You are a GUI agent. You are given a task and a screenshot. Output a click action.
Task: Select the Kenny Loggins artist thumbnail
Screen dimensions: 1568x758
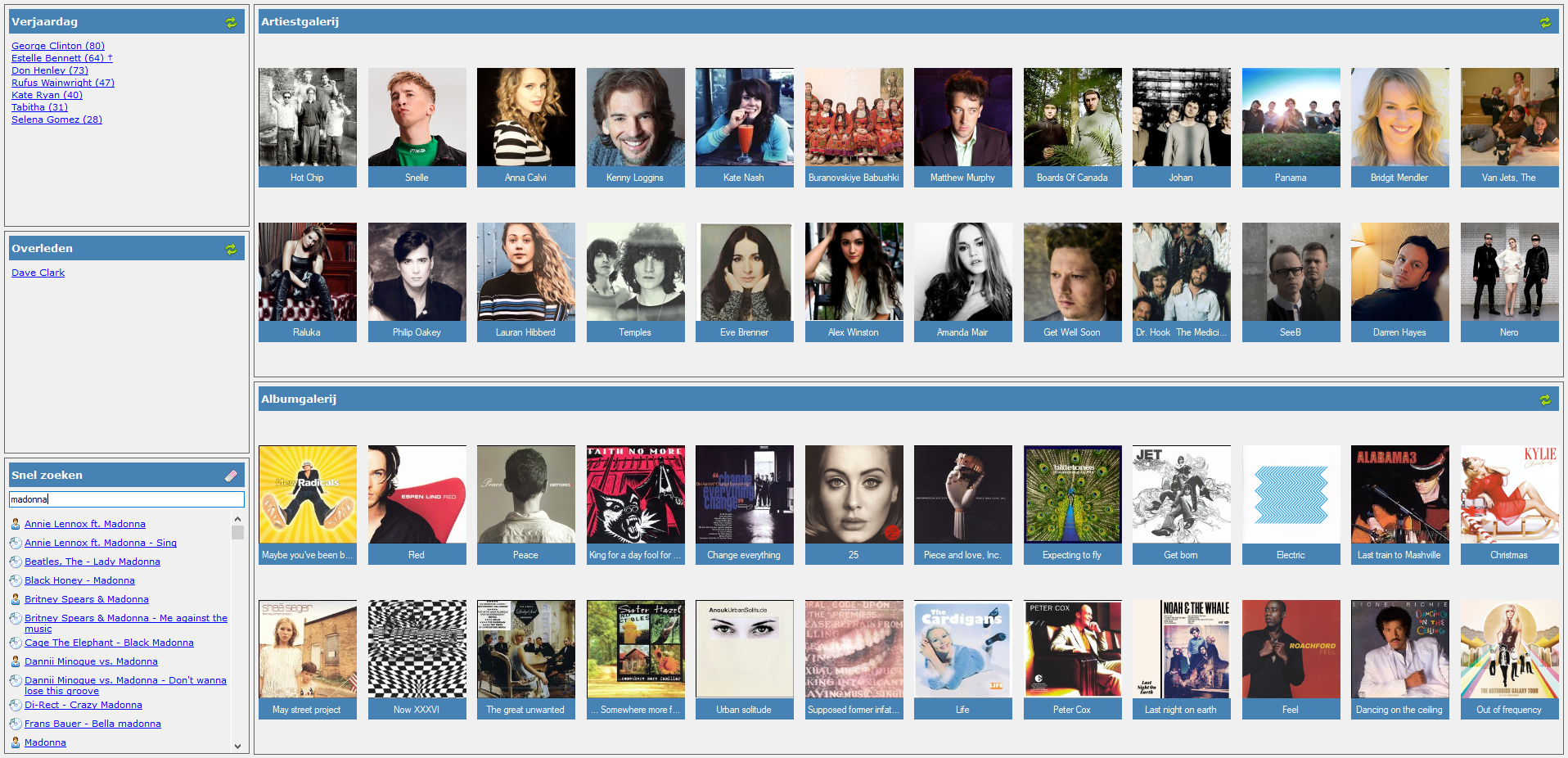(x=636, y=128)
